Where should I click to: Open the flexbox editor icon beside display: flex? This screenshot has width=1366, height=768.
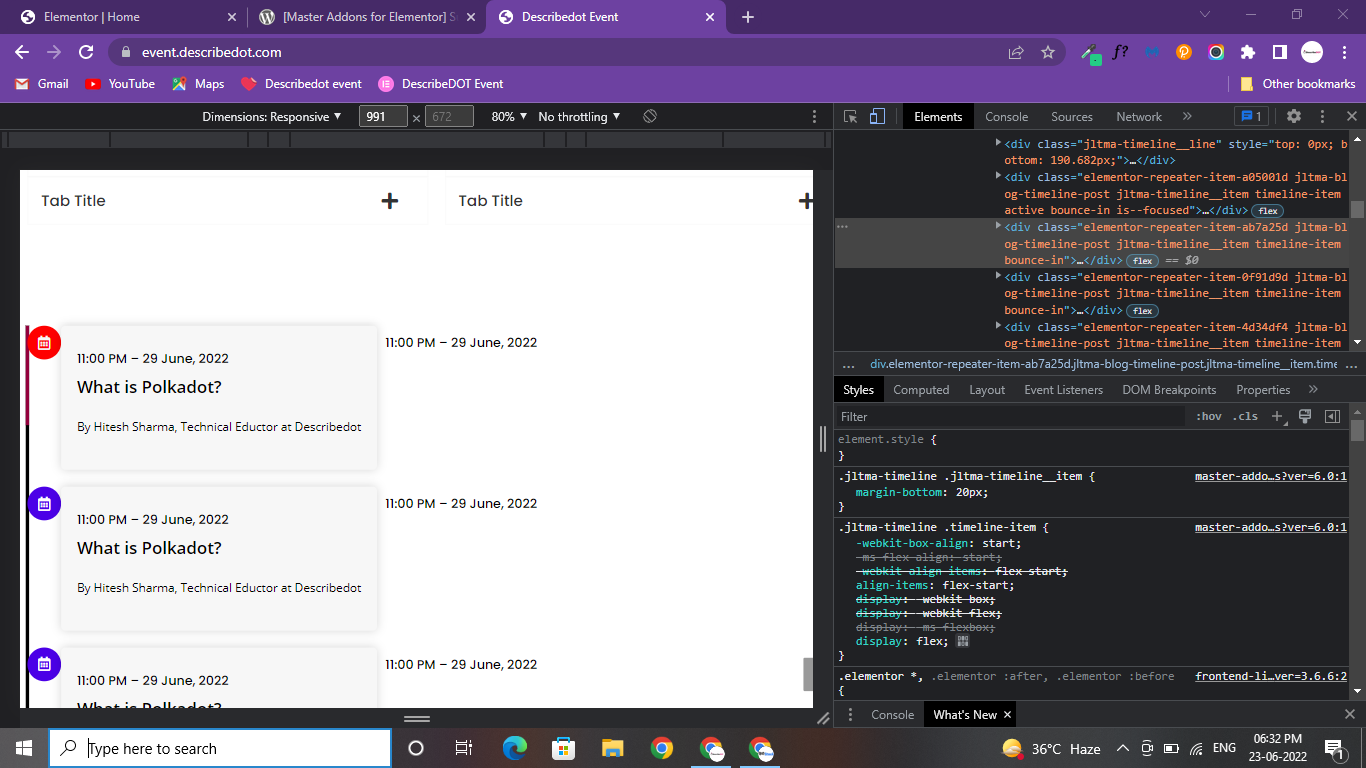[963, 641]
